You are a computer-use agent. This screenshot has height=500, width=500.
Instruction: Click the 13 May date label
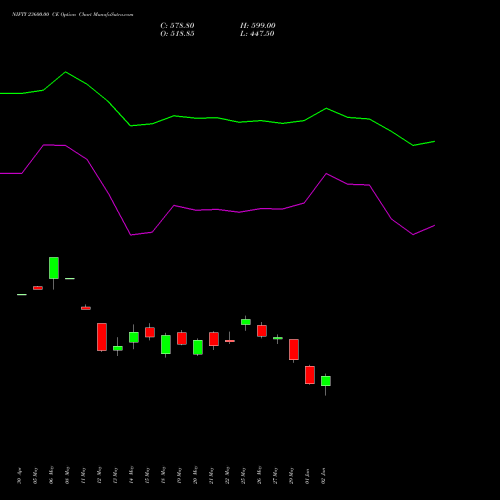(115, 476)
